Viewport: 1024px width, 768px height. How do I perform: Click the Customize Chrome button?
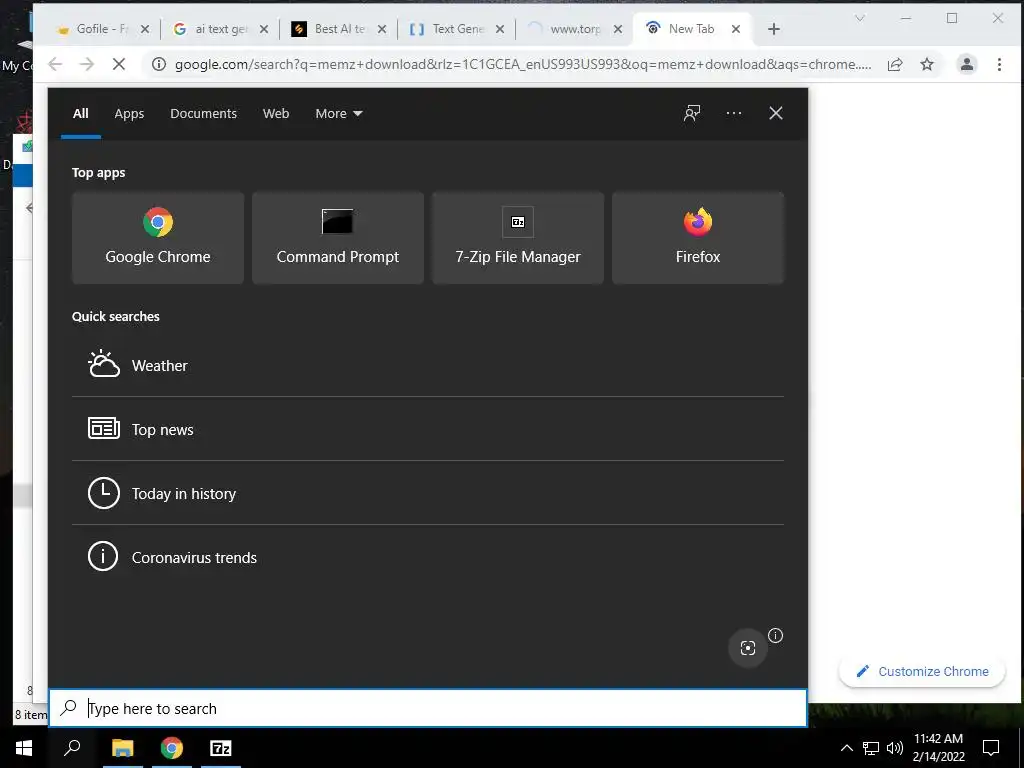tap(922, 671)
